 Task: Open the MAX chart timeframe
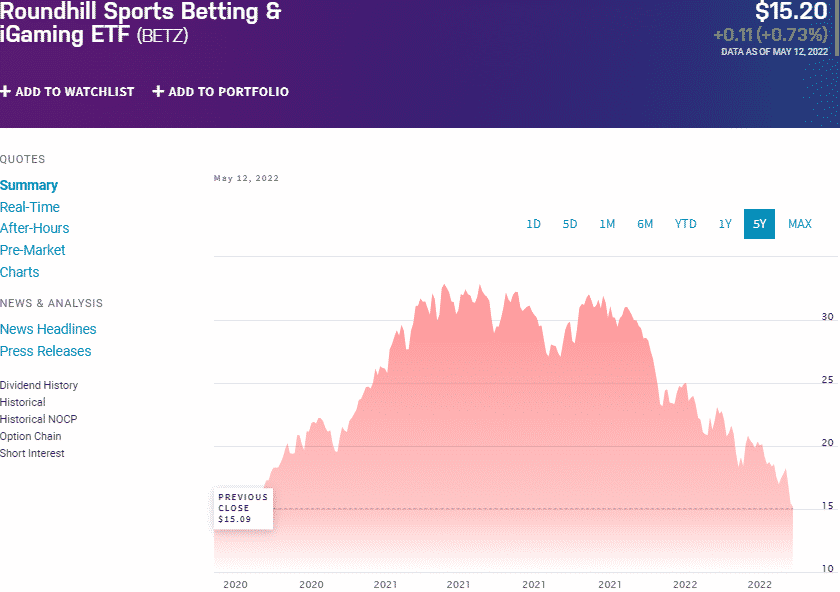coord(800,224)
